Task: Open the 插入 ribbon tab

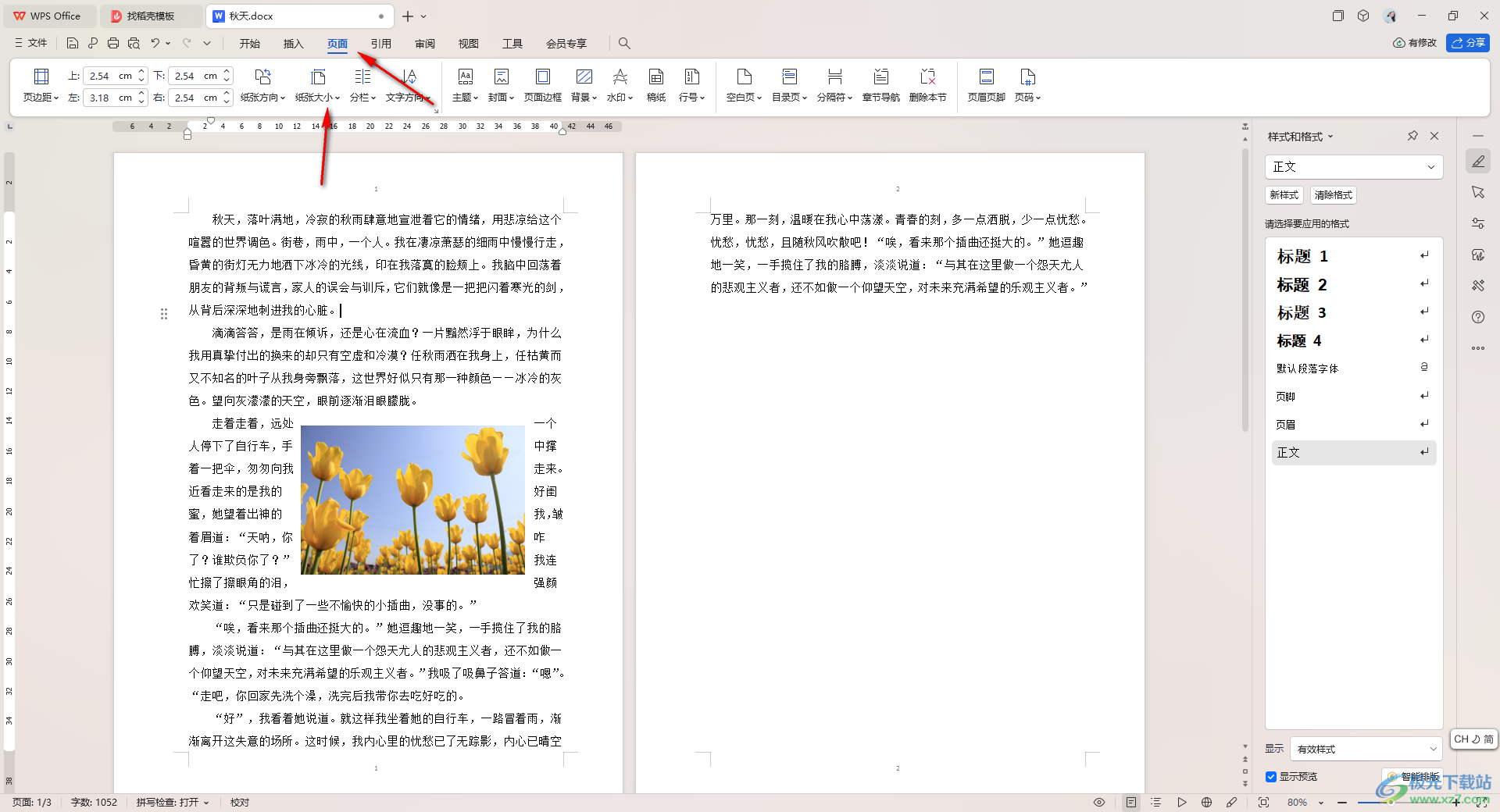Action: coord(294,44)
